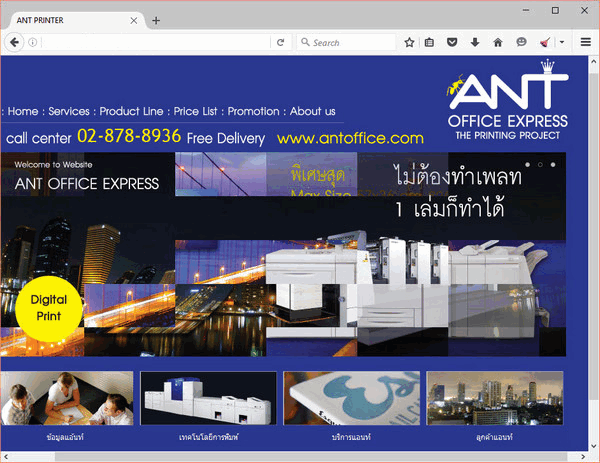600x463 pixels.
Task: Go to the Promotion page link
Action: click(x=254, y=111)
